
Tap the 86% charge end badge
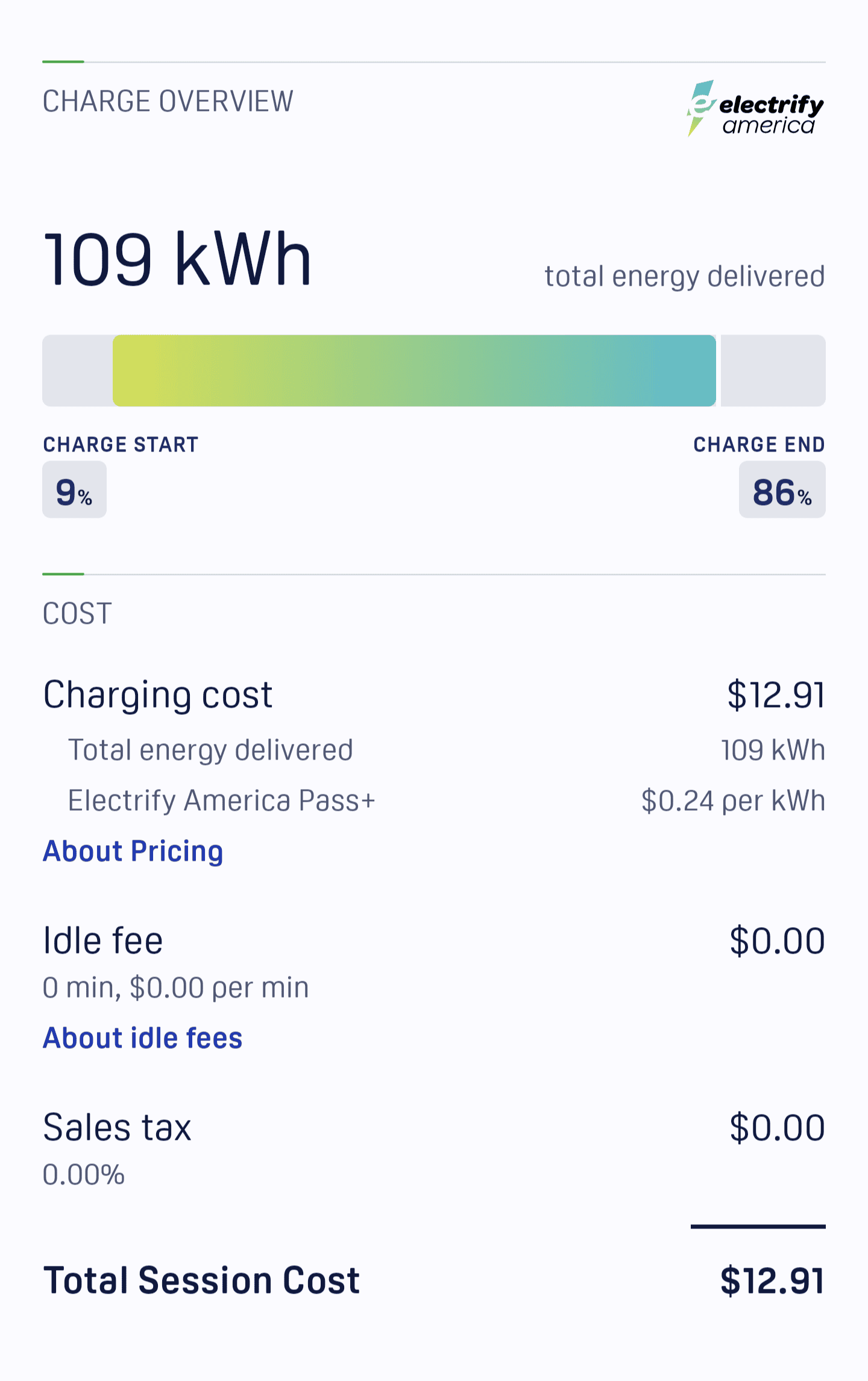pyautogui.click(x=782, y=489)
